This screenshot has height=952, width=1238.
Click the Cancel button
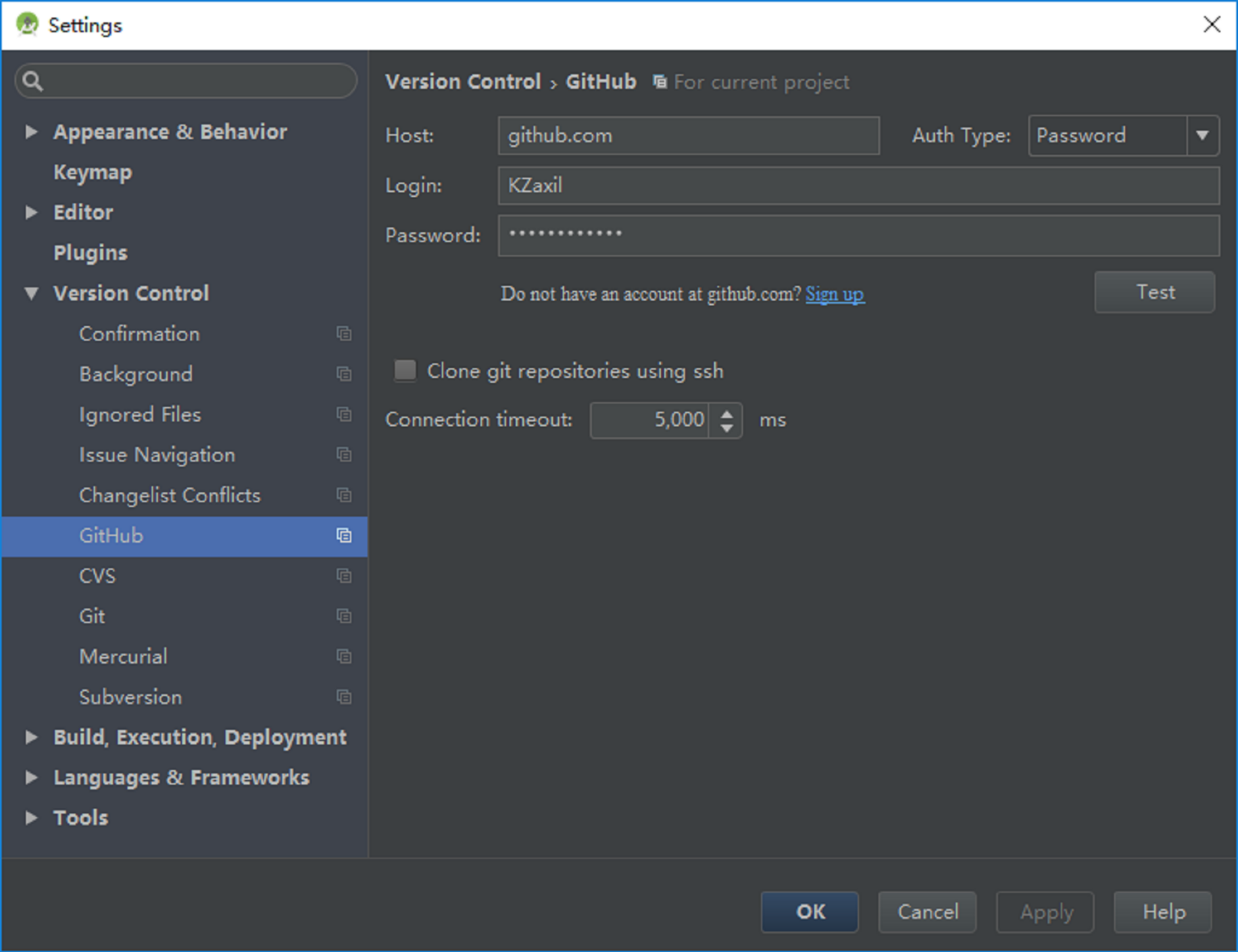click(927, 911)
